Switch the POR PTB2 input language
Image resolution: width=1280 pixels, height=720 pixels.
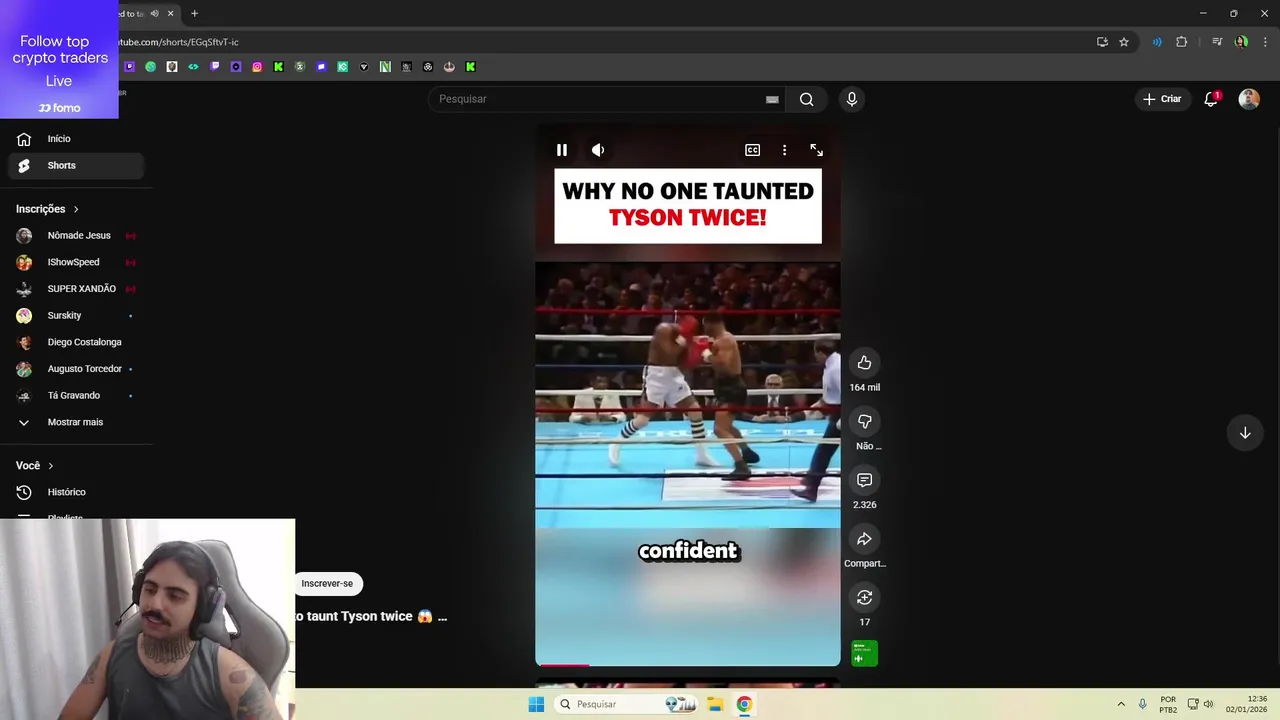[x=1168, y=704]
